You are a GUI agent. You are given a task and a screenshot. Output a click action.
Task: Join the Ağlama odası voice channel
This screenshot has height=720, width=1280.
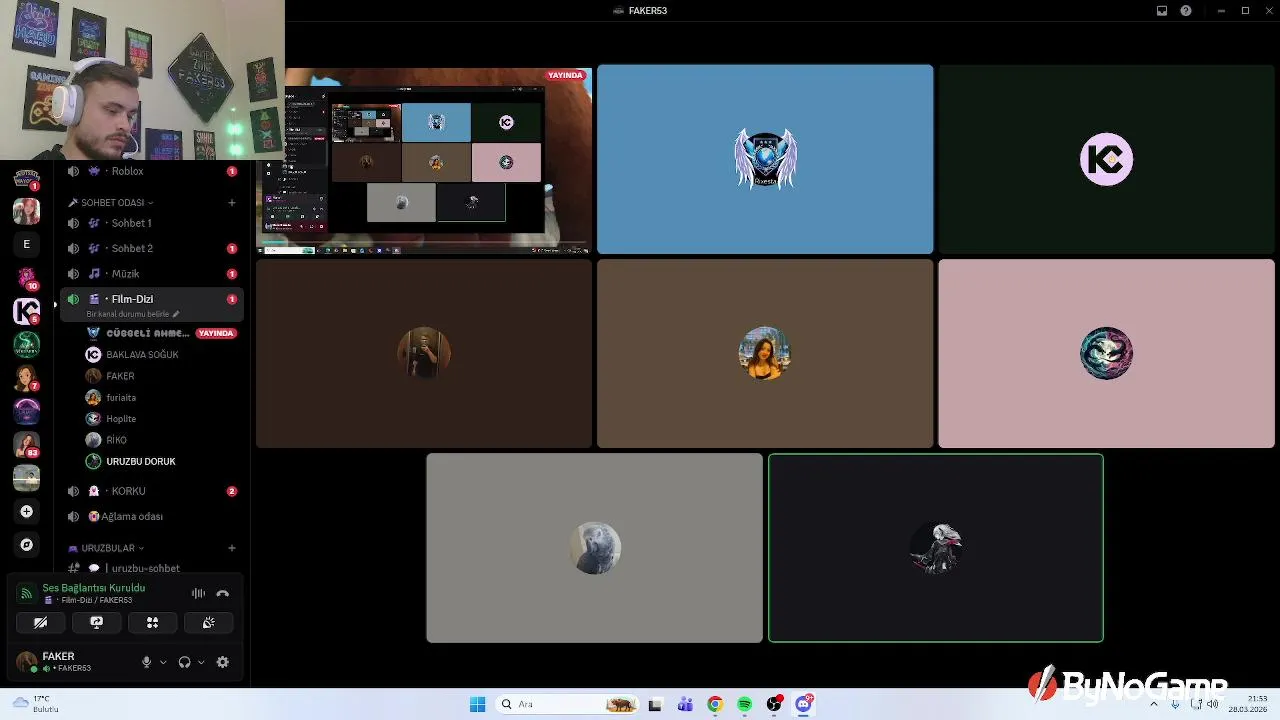151,516
